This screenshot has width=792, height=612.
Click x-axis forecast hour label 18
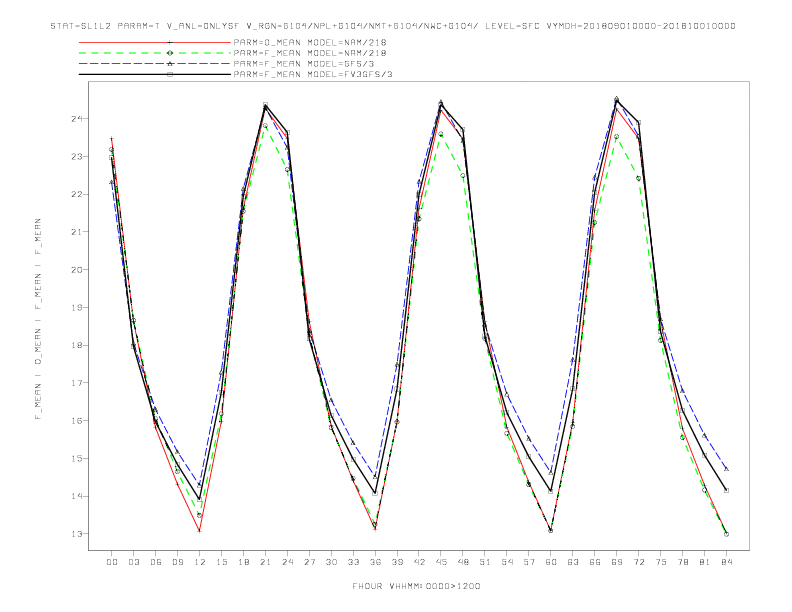[243, 562]
